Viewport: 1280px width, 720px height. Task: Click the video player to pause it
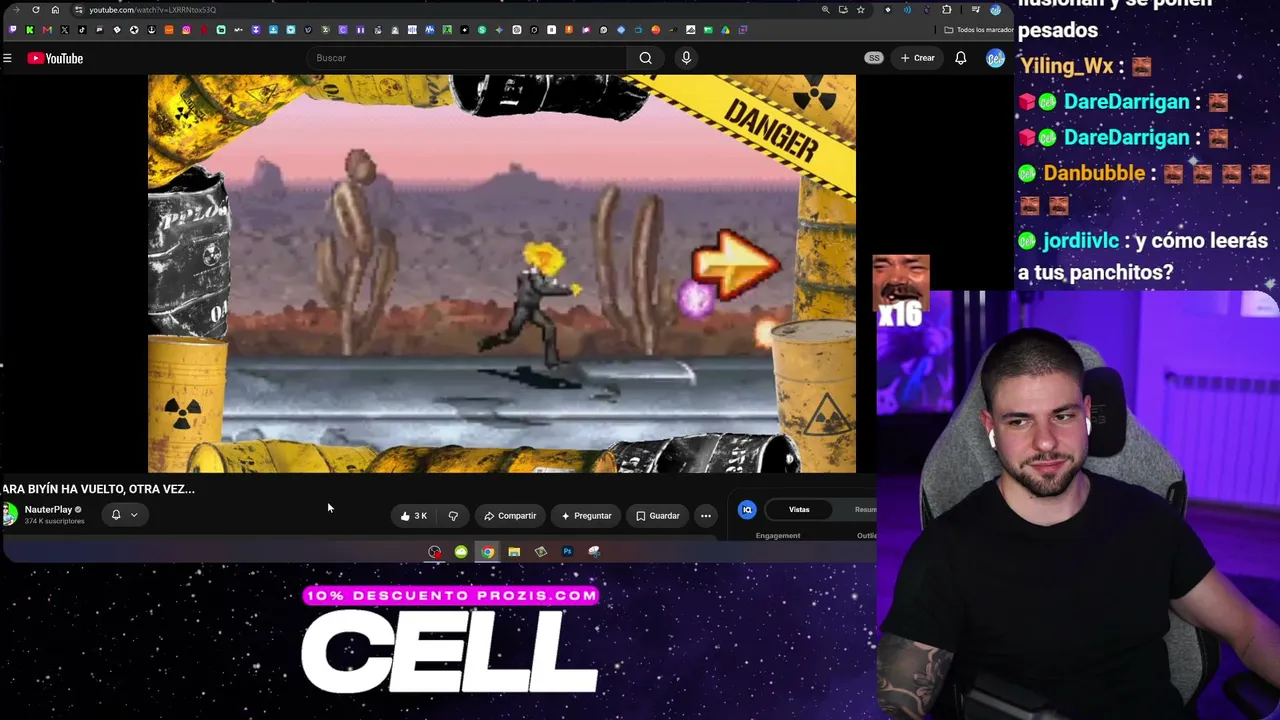pyautogui.click(x=502, y=273)
